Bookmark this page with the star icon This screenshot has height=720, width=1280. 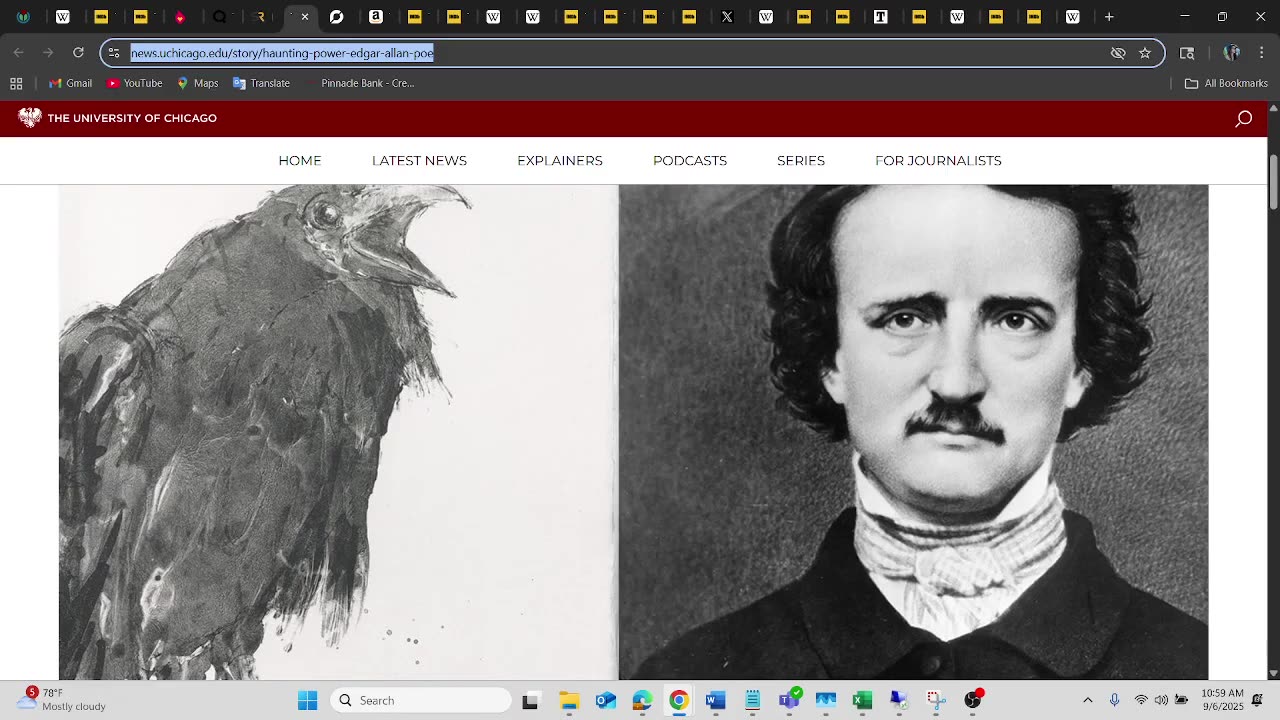click(x=1145, y=53)
